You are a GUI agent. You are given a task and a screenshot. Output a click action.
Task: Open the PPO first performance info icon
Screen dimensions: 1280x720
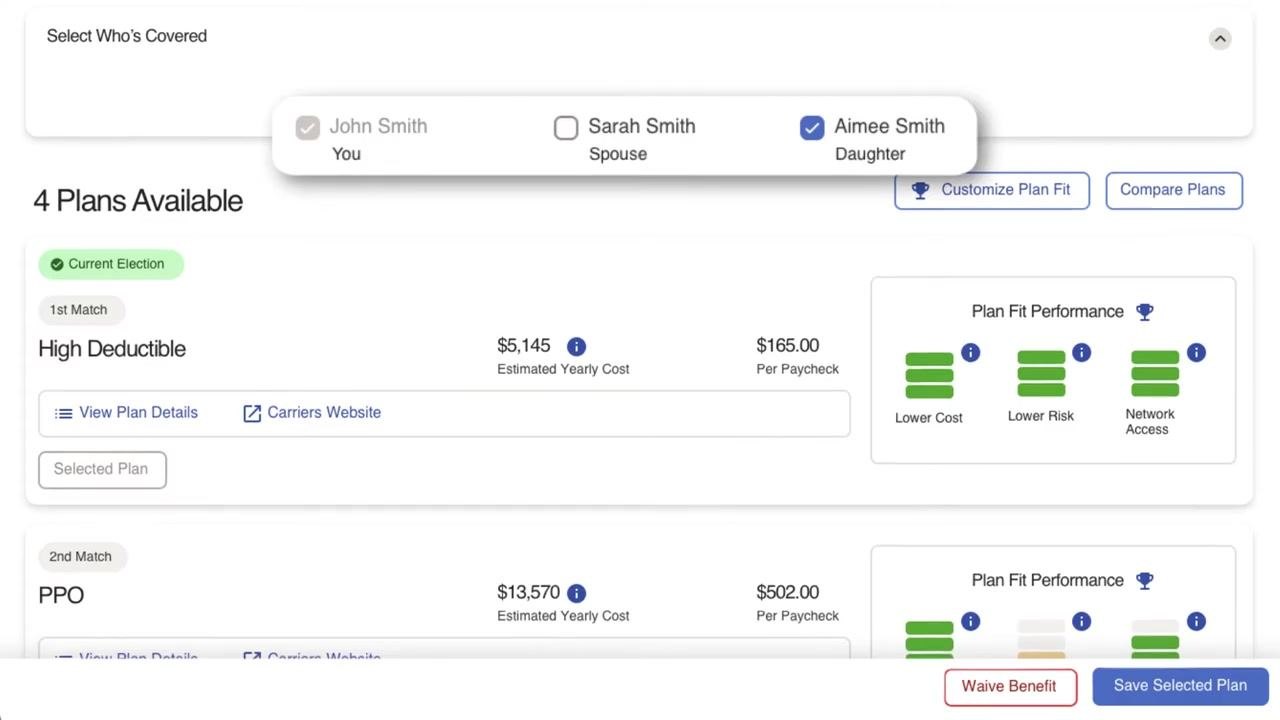click(x=970, y=622)
